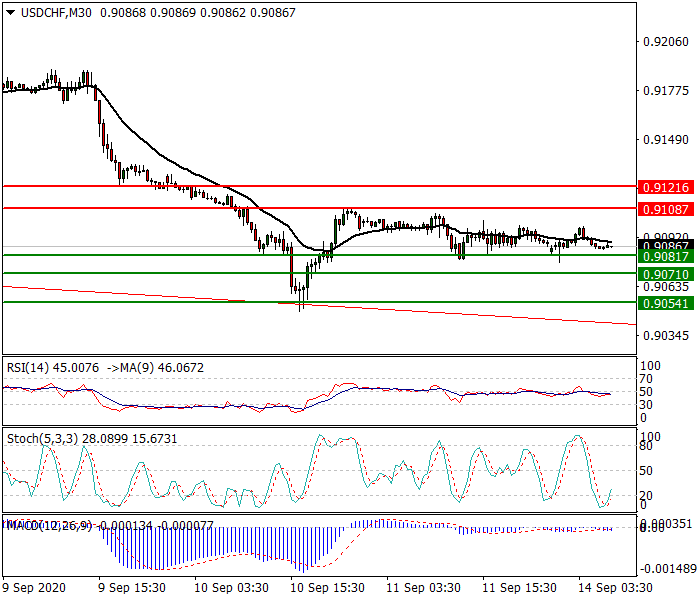Click the 11 Sep 03:30 time axis label

pyautogui.click(x=423, y=588)
